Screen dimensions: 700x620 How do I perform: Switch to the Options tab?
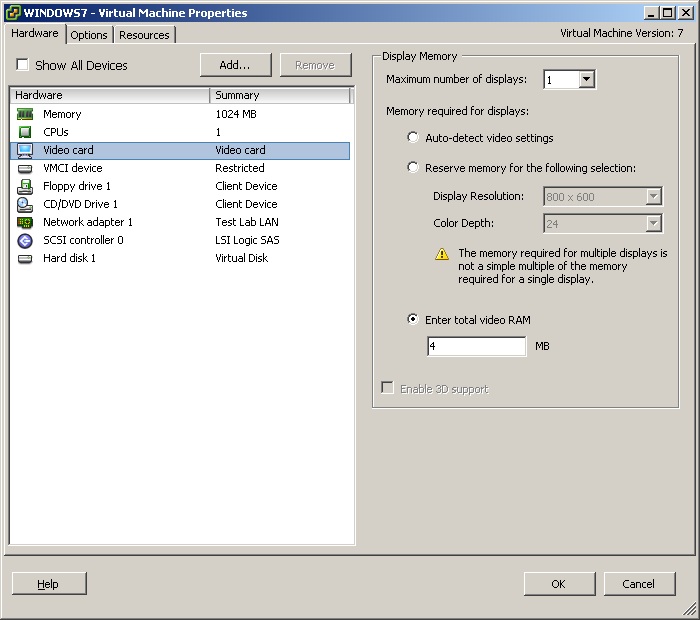[89, 35]
